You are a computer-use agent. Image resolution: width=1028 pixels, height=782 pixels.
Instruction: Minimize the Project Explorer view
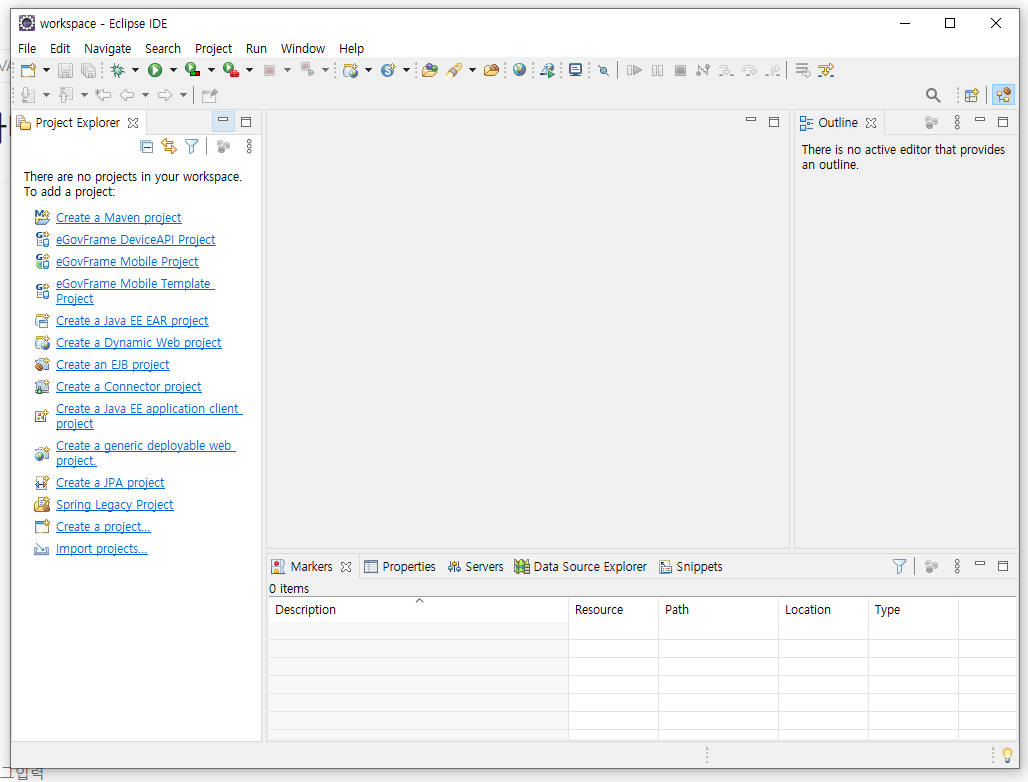click(223, 121)
